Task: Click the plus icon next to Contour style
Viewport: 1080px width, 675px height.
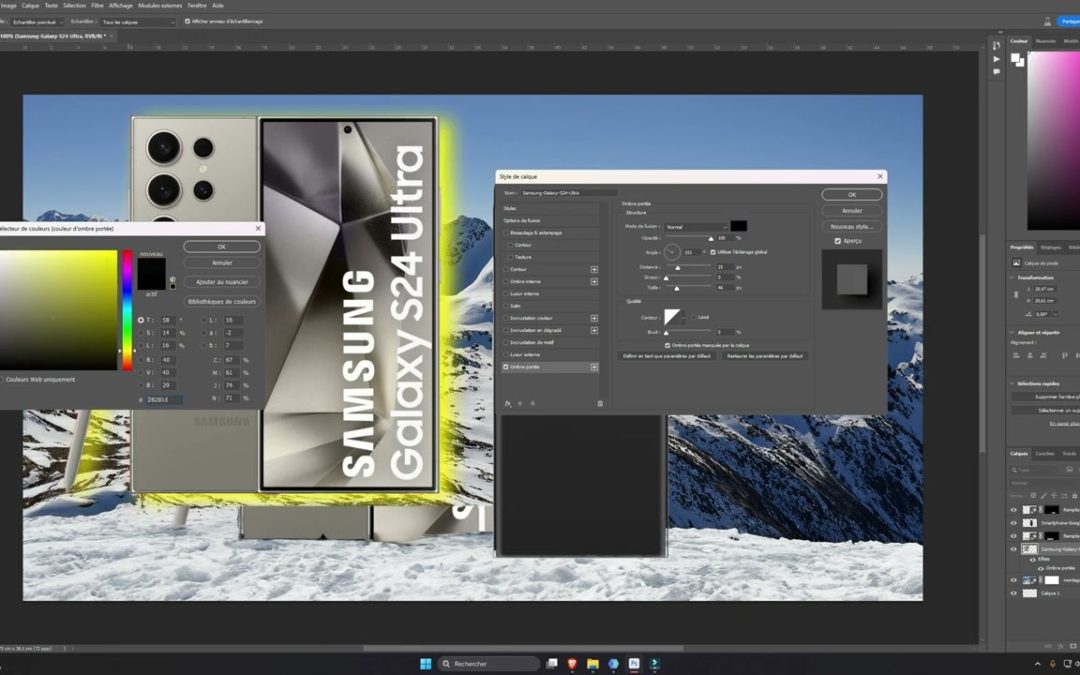Action: (594, 269)
